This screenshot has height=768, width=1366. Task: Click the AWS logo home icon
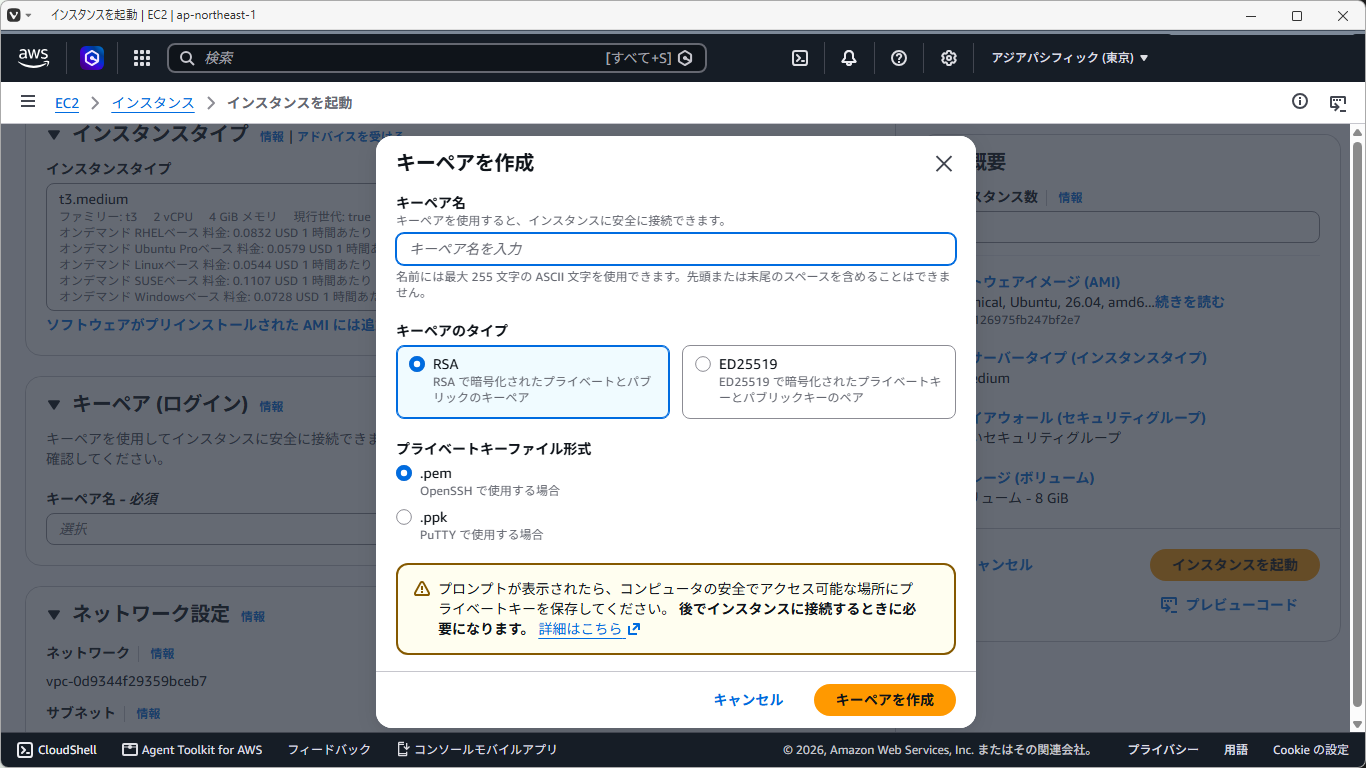point(33,58)
